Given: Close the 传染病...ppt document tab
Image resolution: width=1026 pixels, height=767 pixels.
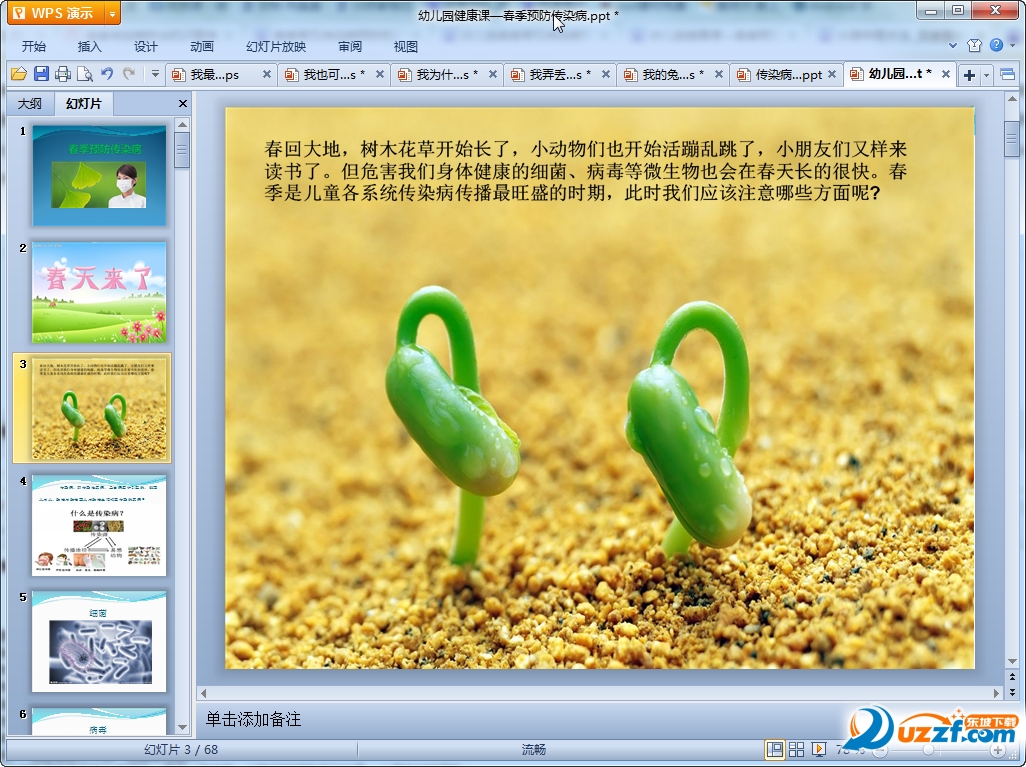Looking at the screenshot, I should click(832, 75).
